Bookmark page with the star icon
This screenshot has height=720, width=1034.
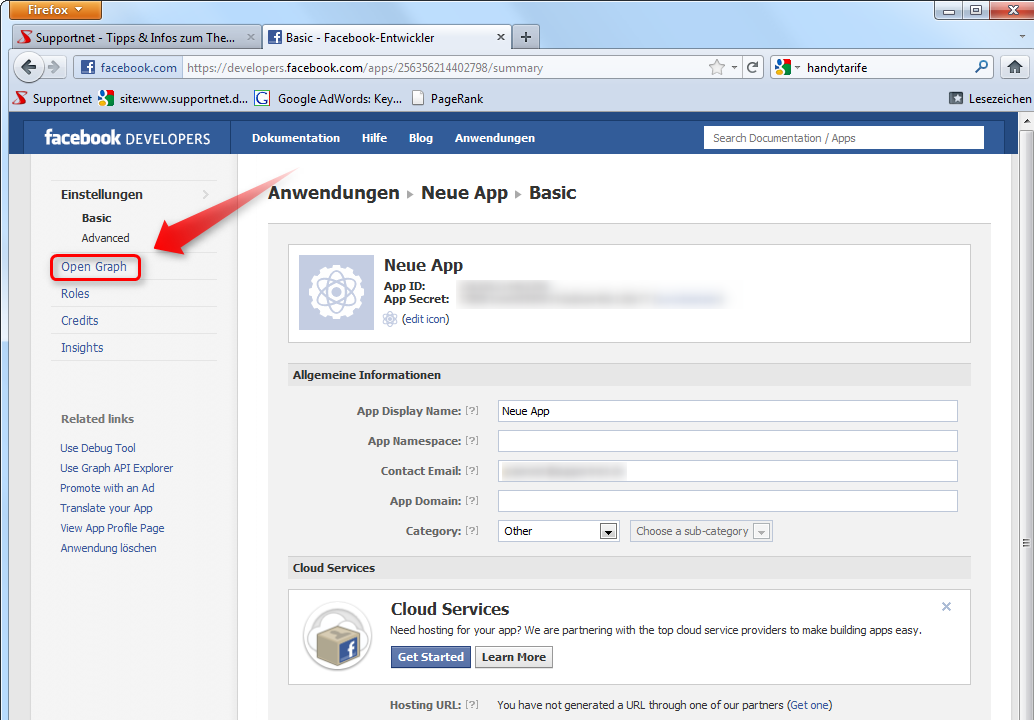(716, 67)
